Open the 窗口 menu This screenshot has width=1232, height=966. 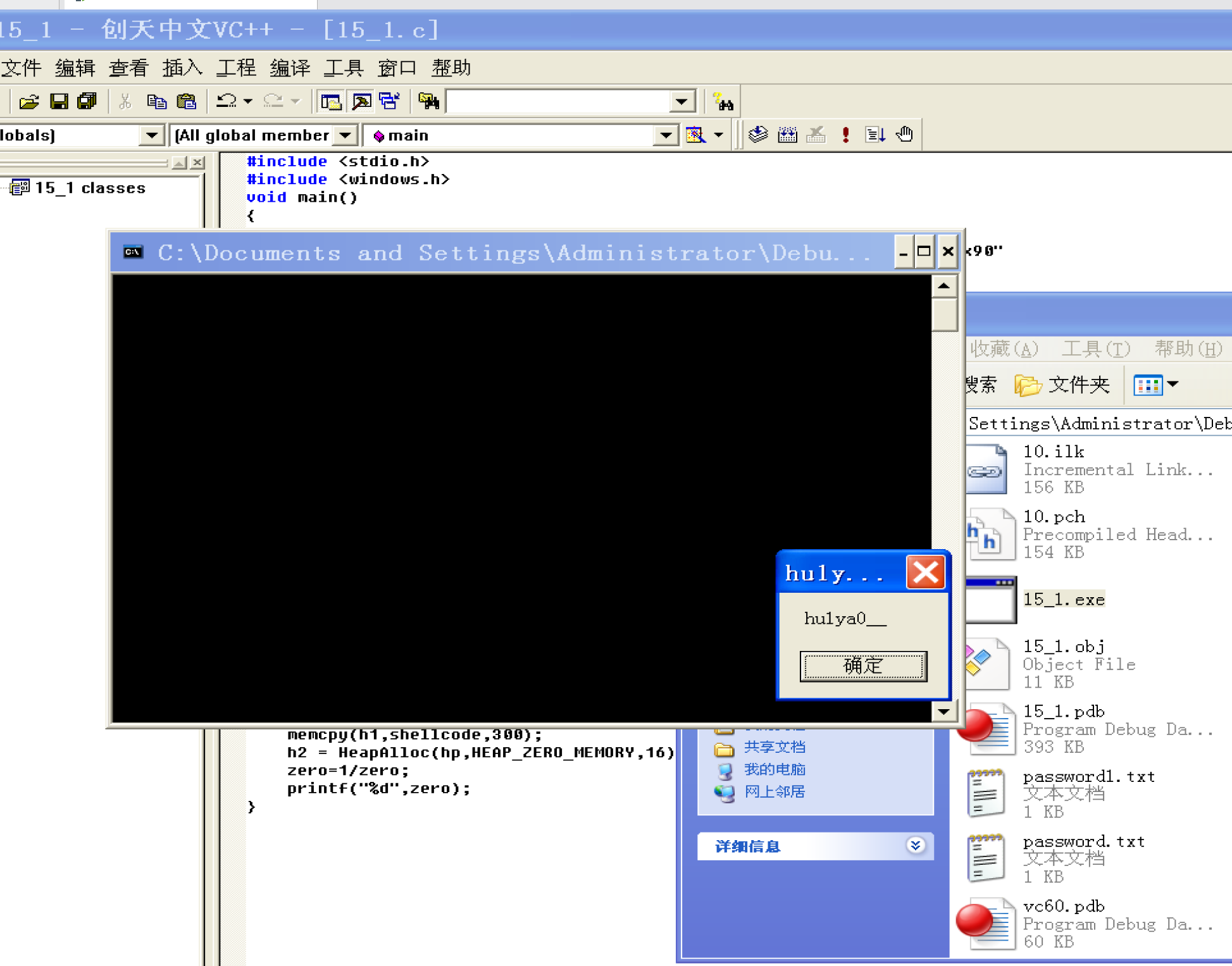click(397, 68)
